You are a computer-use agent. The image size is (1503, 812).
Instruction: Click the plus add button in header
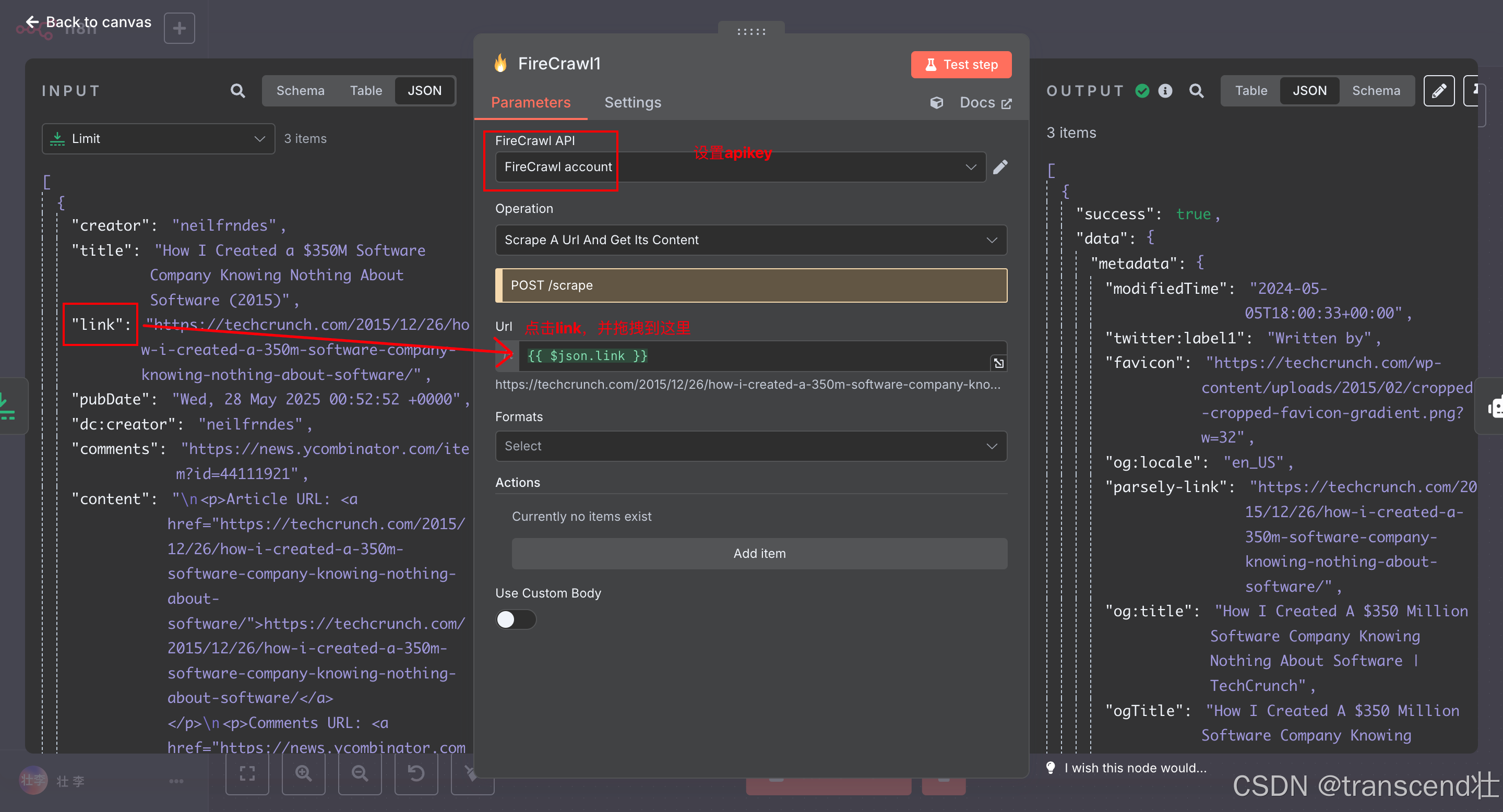click(x=179, y=28)
